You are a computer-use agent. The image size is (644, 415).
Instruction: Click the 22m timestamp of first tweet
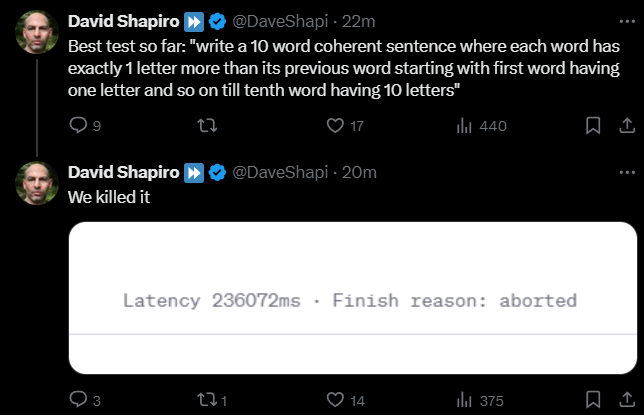tap(359, 21)
